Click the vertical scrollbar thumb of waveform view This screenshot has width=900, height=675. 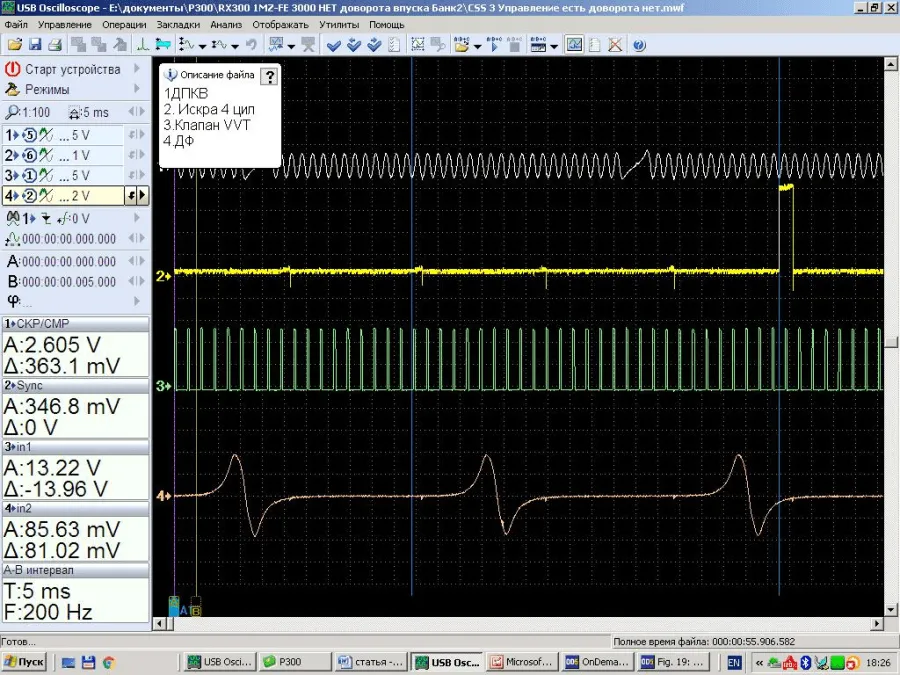(891, 343)
